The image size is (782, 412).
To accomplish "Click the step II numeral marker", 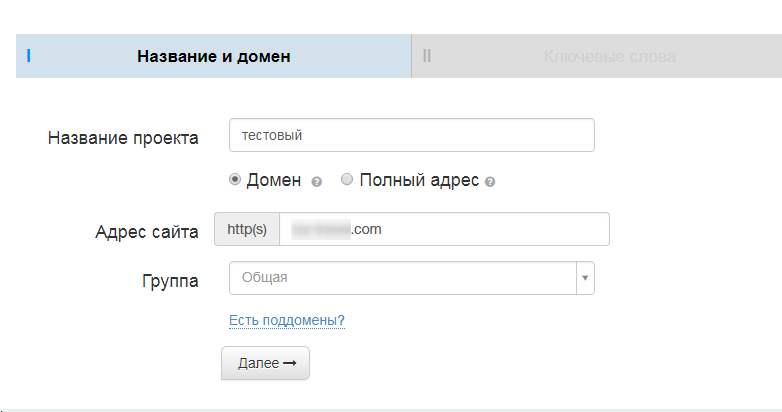I will [427, 56].
